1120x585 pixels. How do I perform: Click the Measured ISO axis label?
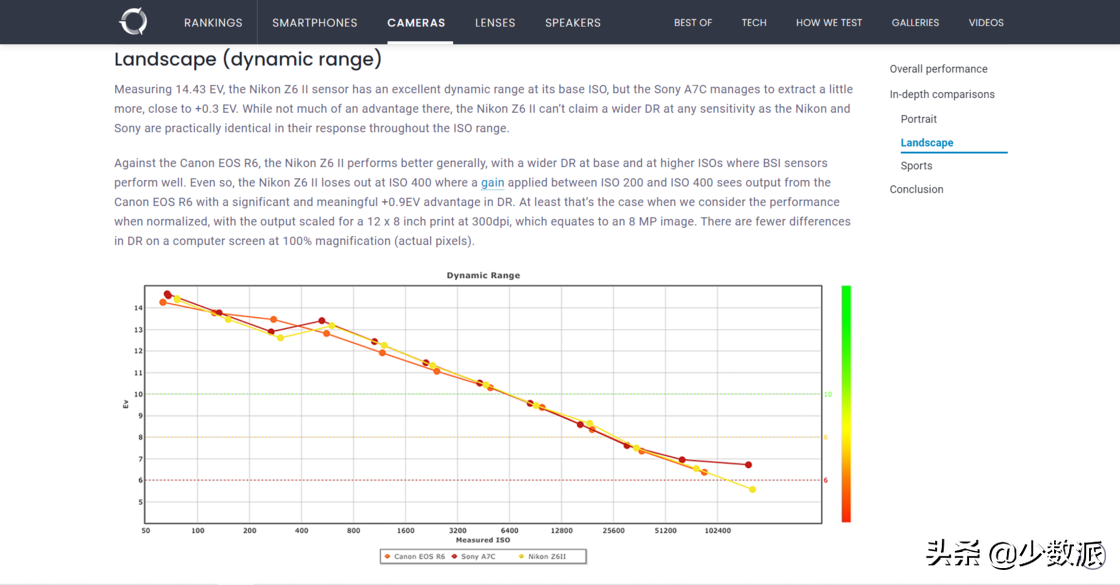point(483,540)
